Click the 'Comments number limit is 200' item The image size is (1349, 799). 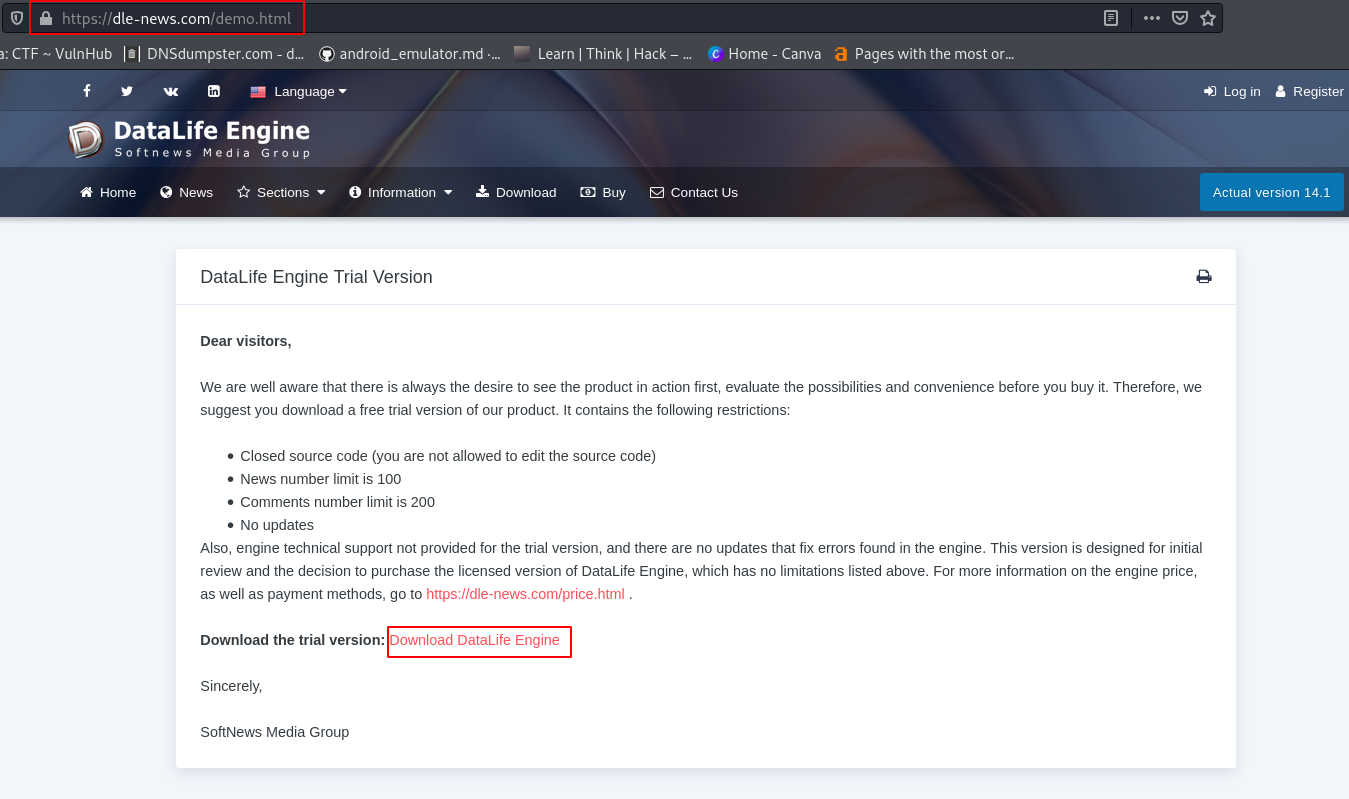pyautogui.click(x=337, y=502)
